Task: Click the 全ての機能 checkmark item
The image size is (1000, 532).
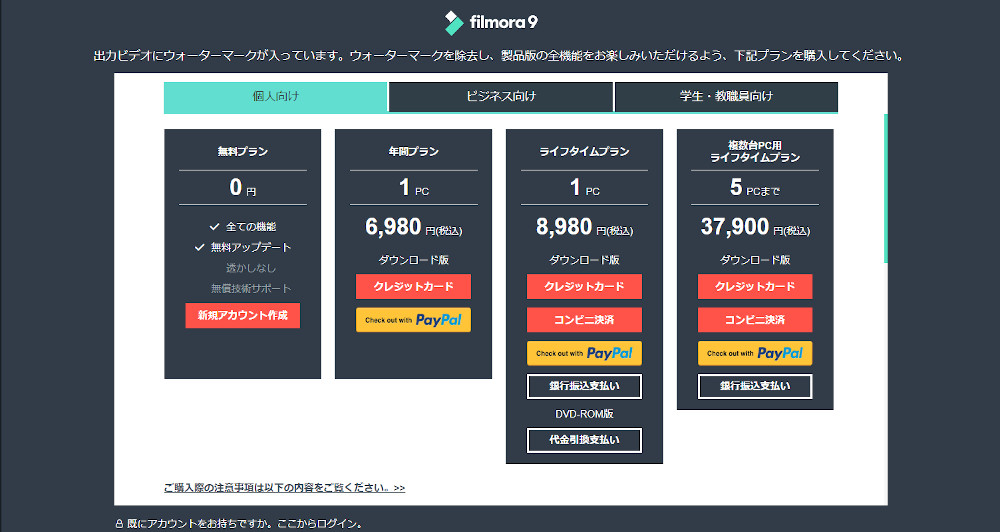Action: tap(243, 226)
